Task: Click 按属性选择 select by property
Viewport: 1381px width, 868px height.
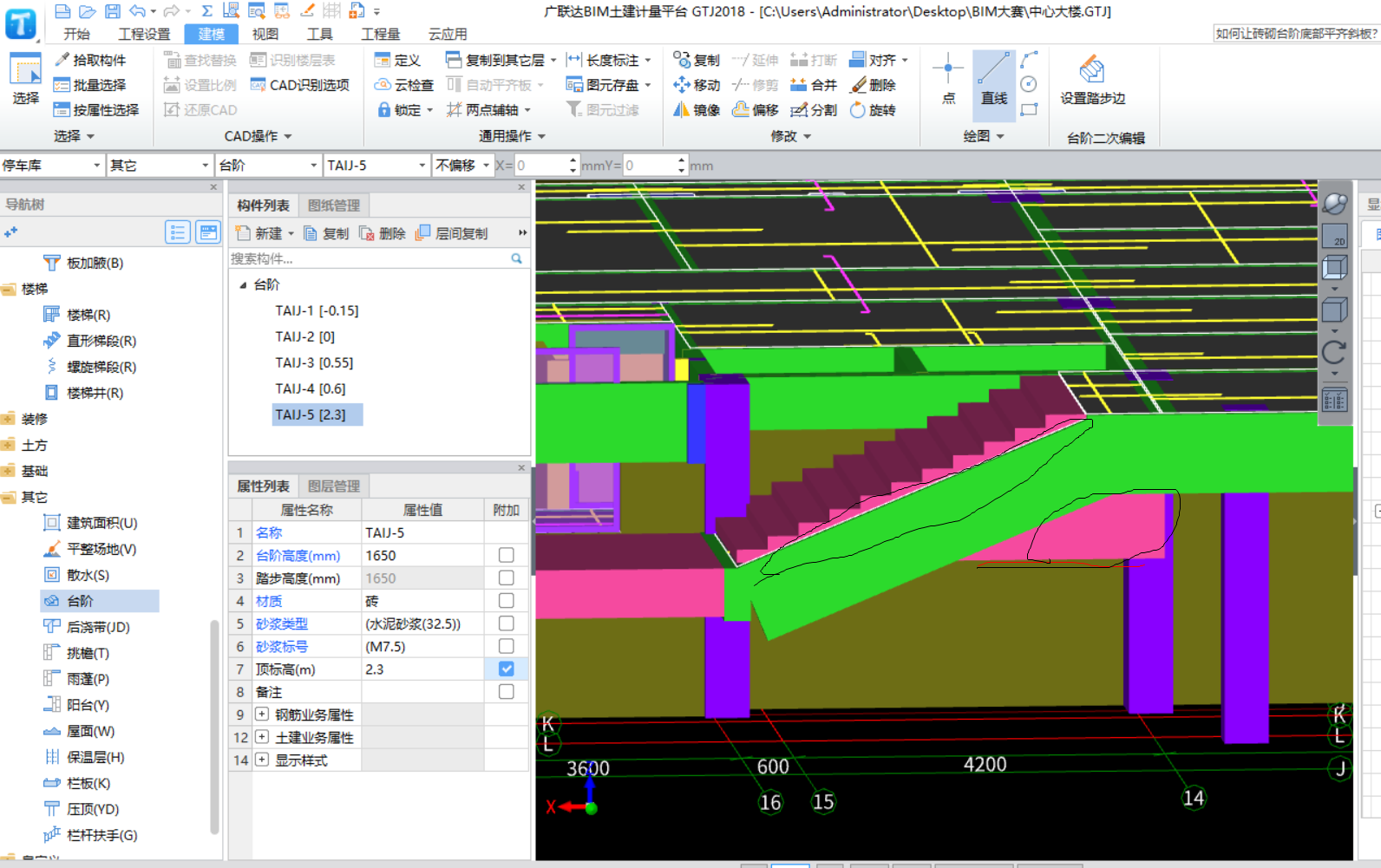Action: pos(96,110)
